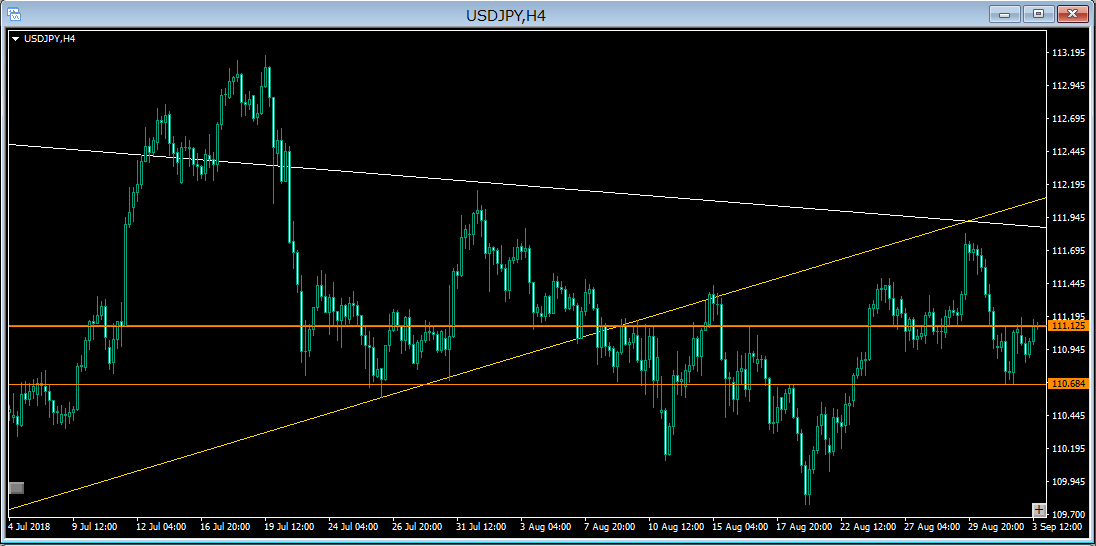1096x546 pixels.
Task: Click the 31 Jul 12:00 time label
Action: click(x=482, y=526)
